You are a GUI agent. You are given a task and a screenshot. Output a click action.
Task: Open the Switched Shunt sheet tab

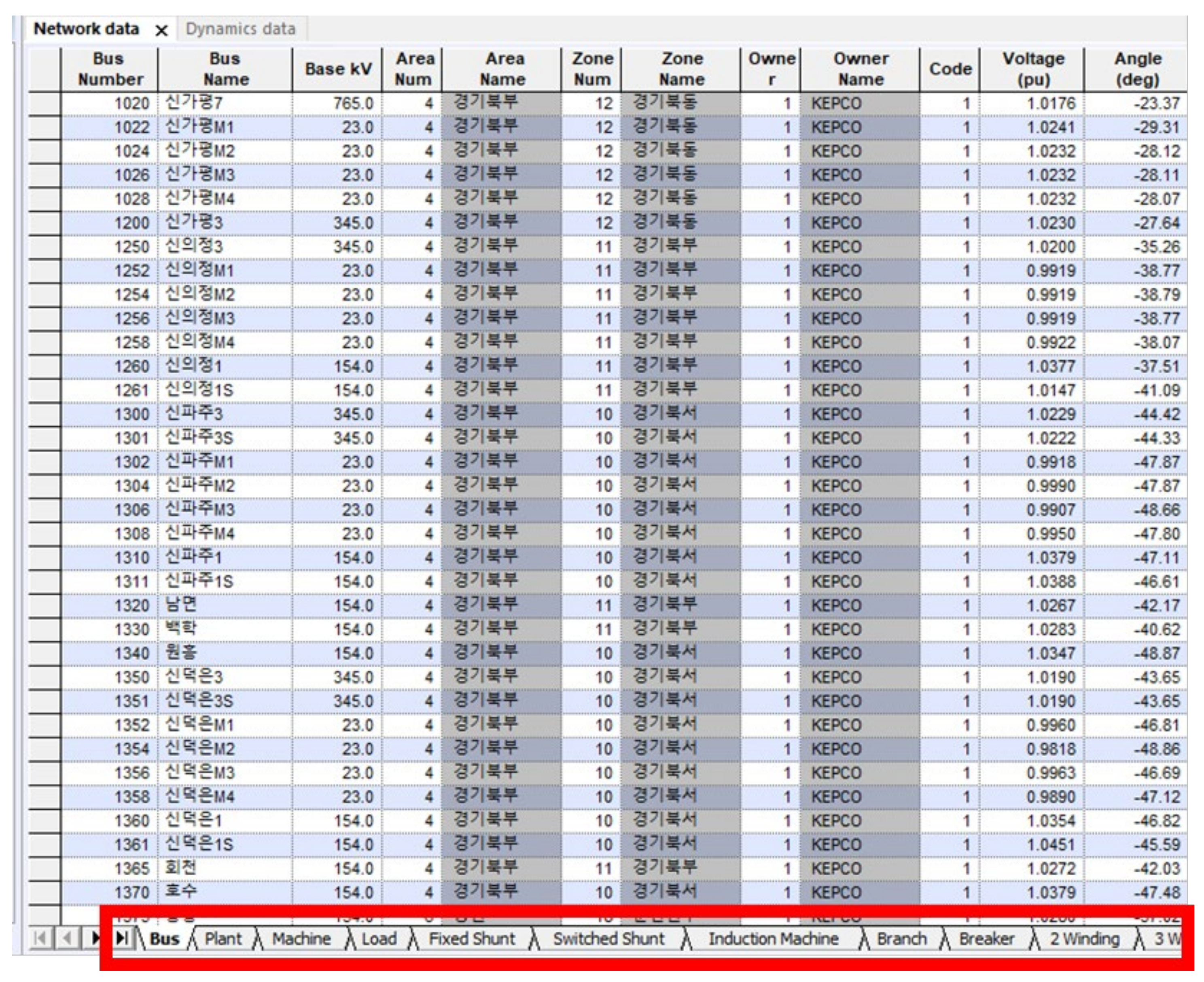pyautogui.click(x=609, y=939)
